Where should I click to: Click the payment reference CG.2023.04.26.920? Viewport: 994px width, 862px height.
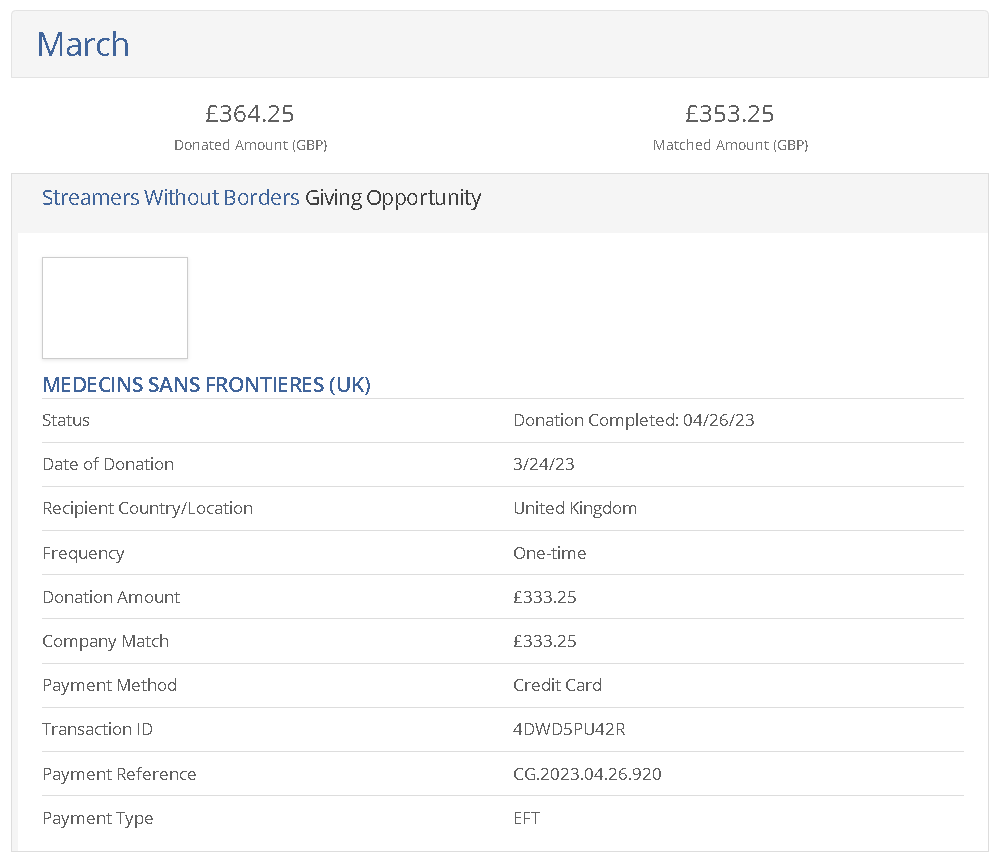click(x=587, y=774)
